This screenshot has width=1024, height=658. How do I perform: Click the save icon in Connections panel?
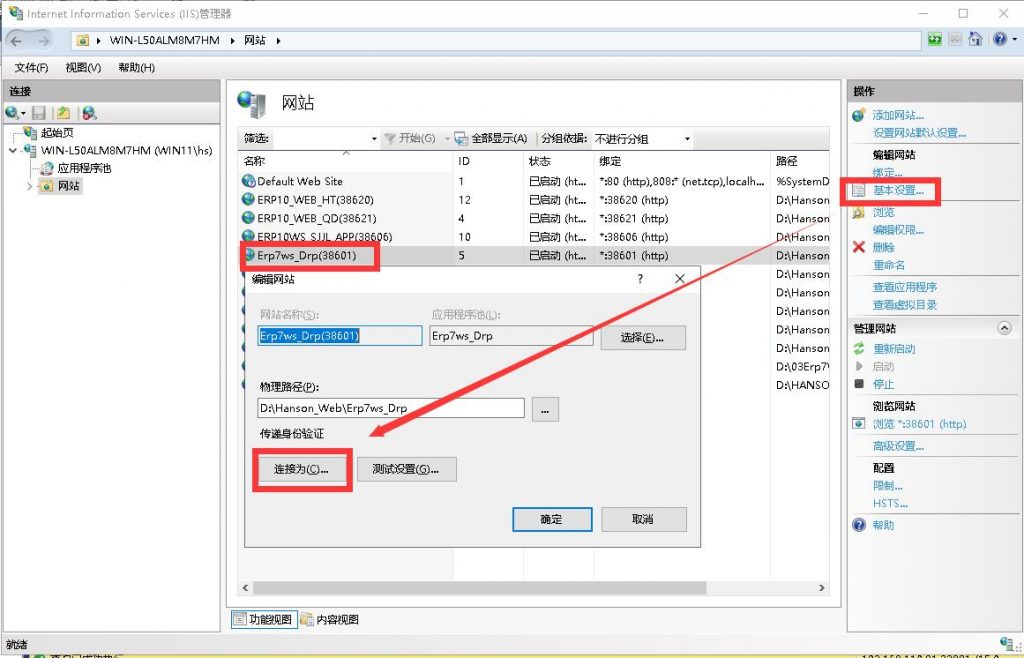(39, 113)
